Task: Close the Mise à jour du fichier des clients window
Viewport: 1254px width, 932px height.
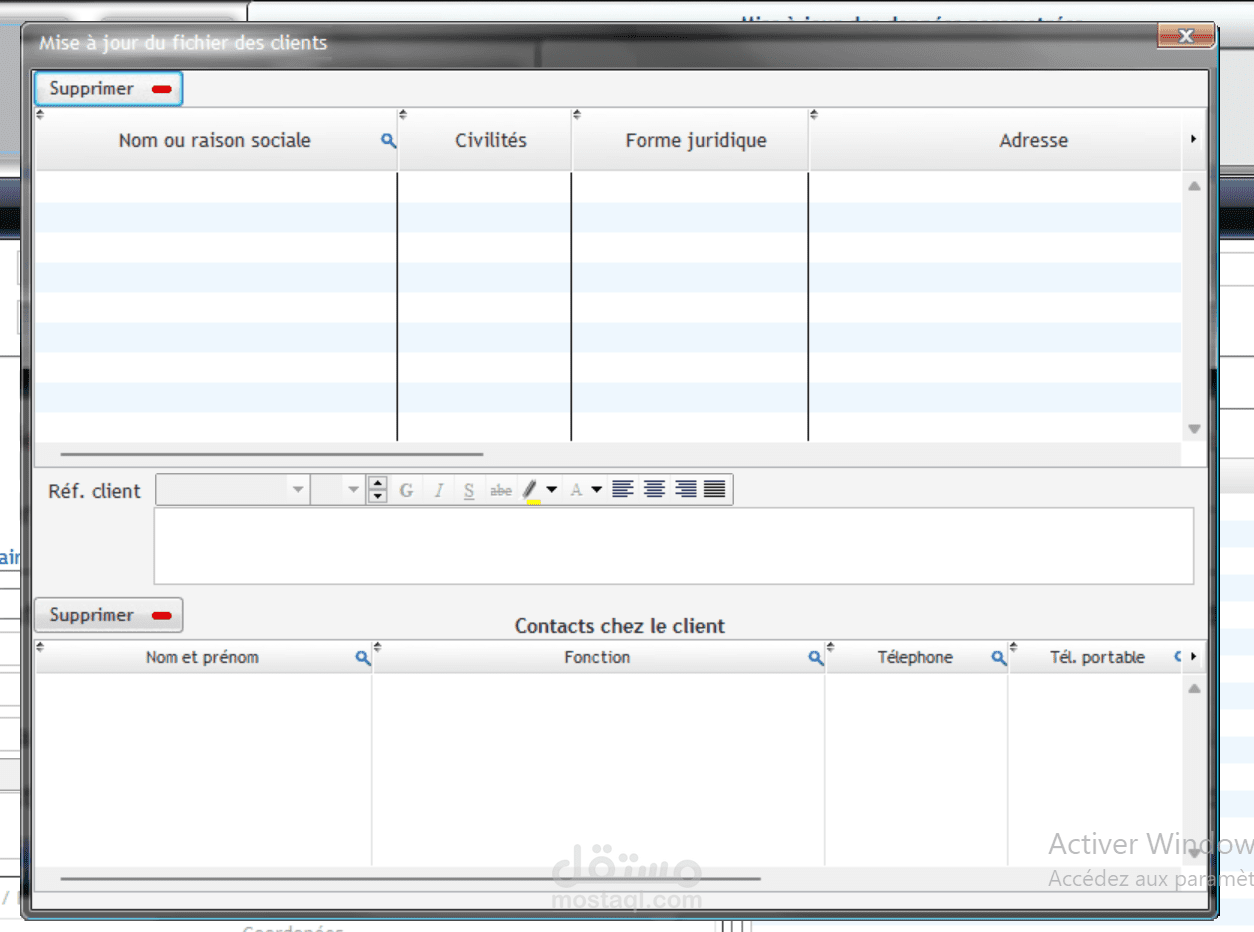Action: (1186, 37)
